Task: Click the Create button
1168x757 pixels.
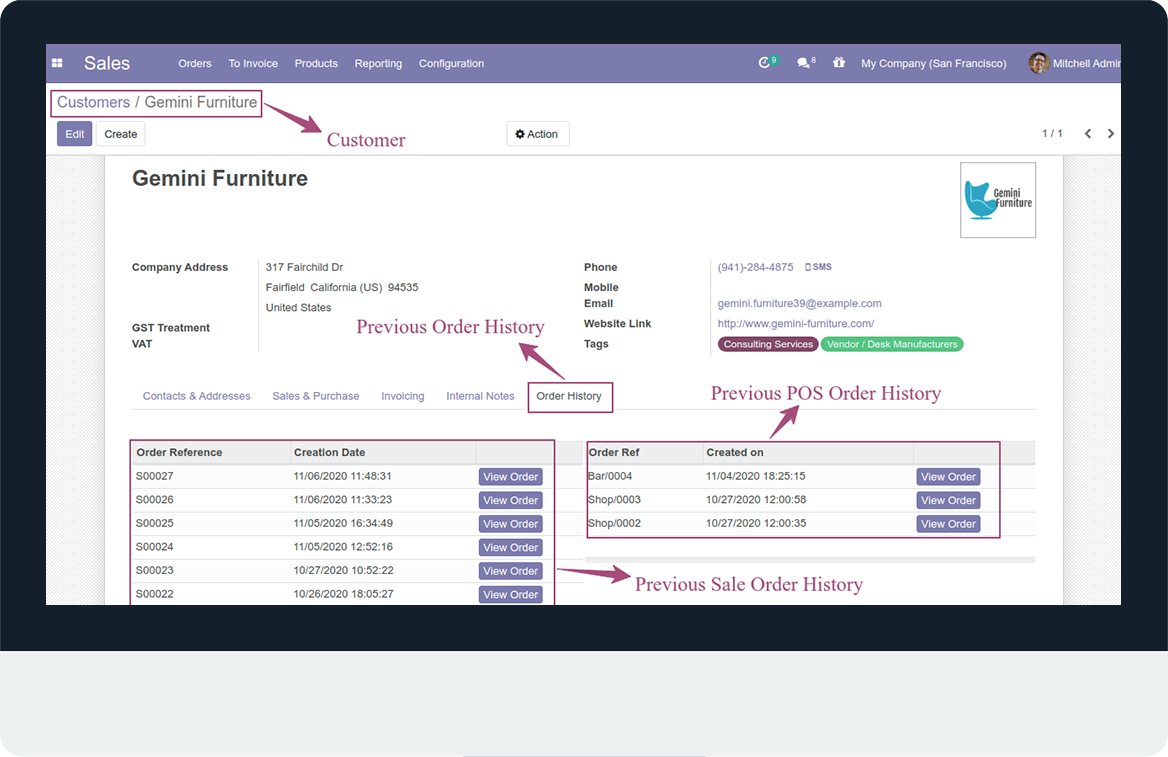Action: (x=121, y=134)
